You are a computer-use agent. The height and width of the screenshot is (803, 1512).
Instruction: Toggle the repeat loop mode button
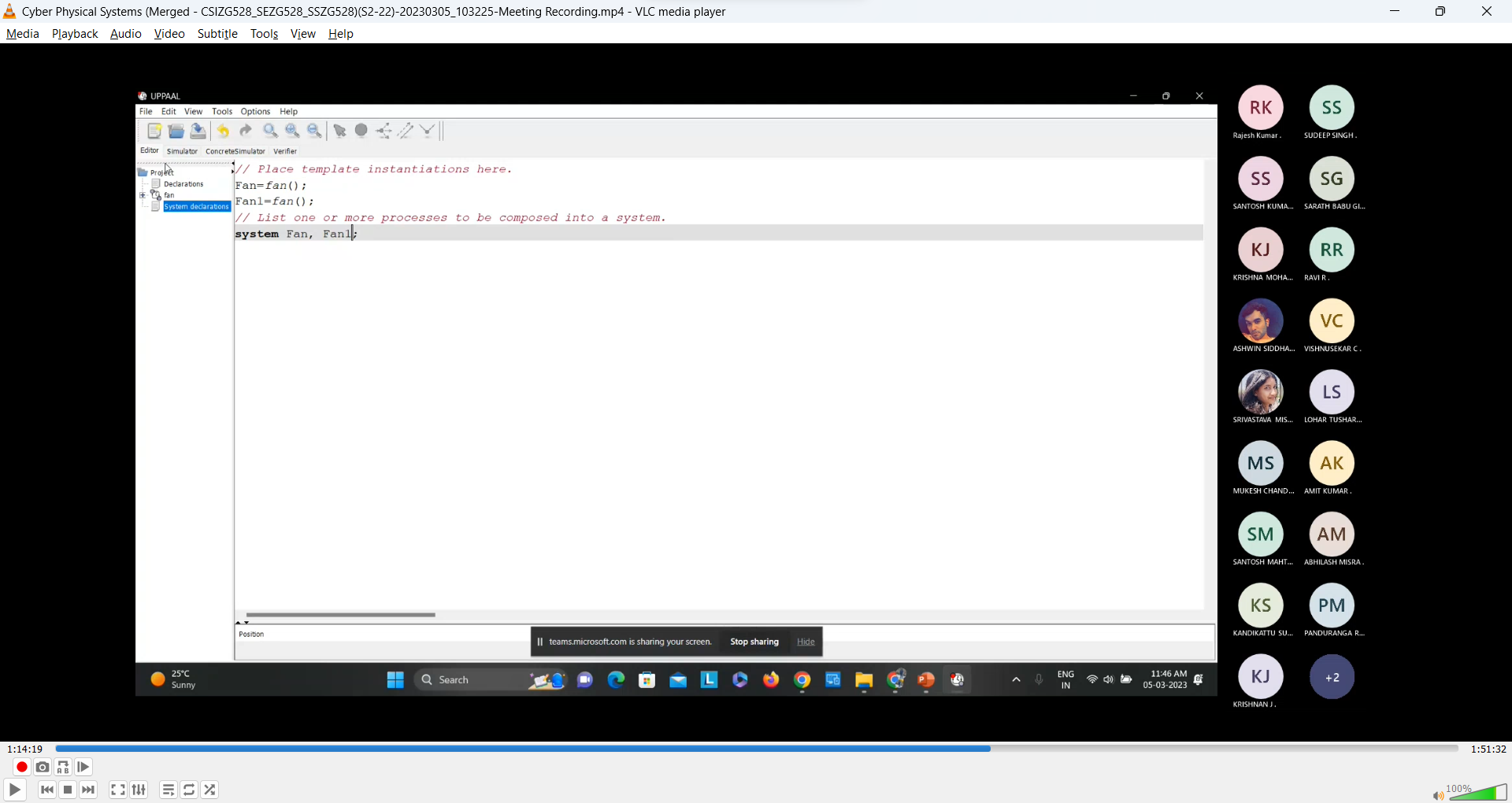click(189, 790)
